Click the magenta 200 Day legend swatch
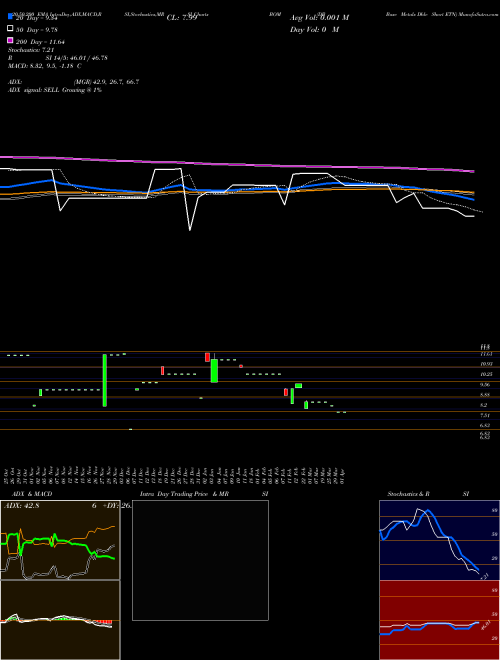Image resolution: width=500 pixels, height=660 pixels. tap(11, 40)
